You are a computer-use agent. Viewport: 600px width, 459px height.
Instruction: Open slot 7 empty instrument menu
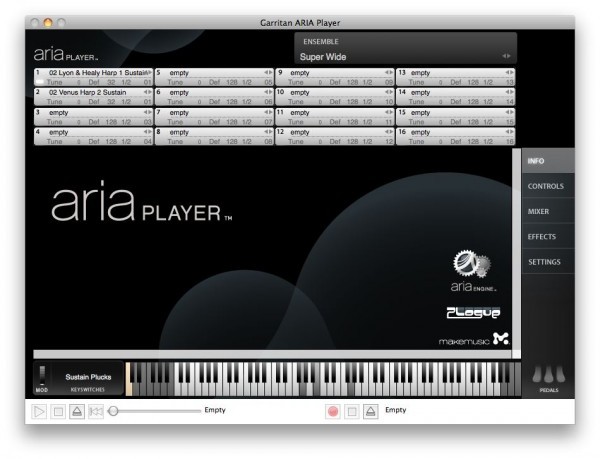point(268,112)
